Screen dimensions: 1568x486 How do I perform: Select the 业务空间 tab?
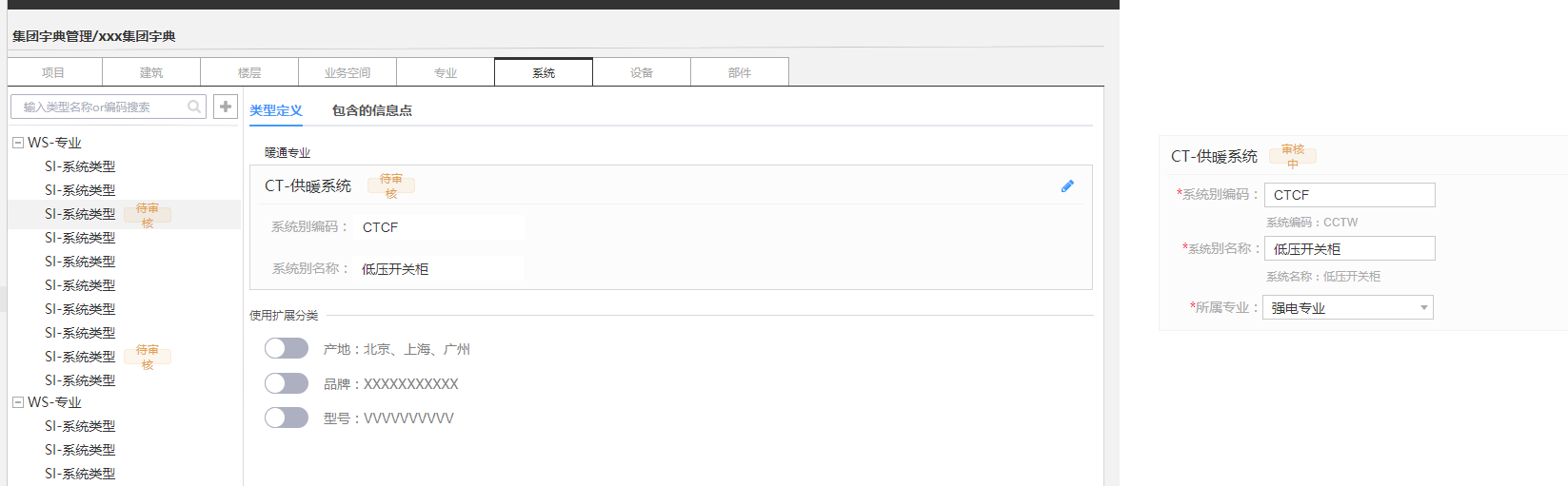click(x=347, y=72)
